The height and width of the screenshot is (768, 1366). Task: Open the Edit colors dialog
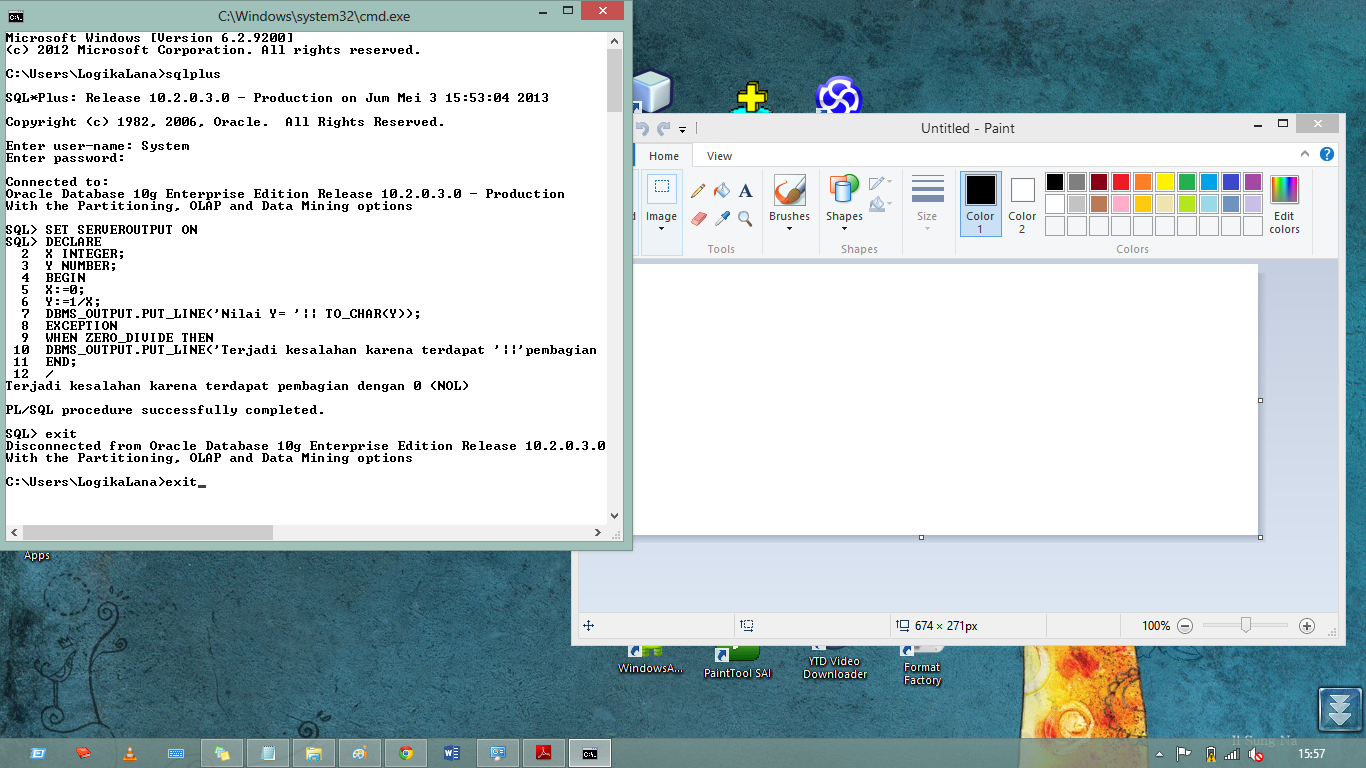tap(1284, 205)
